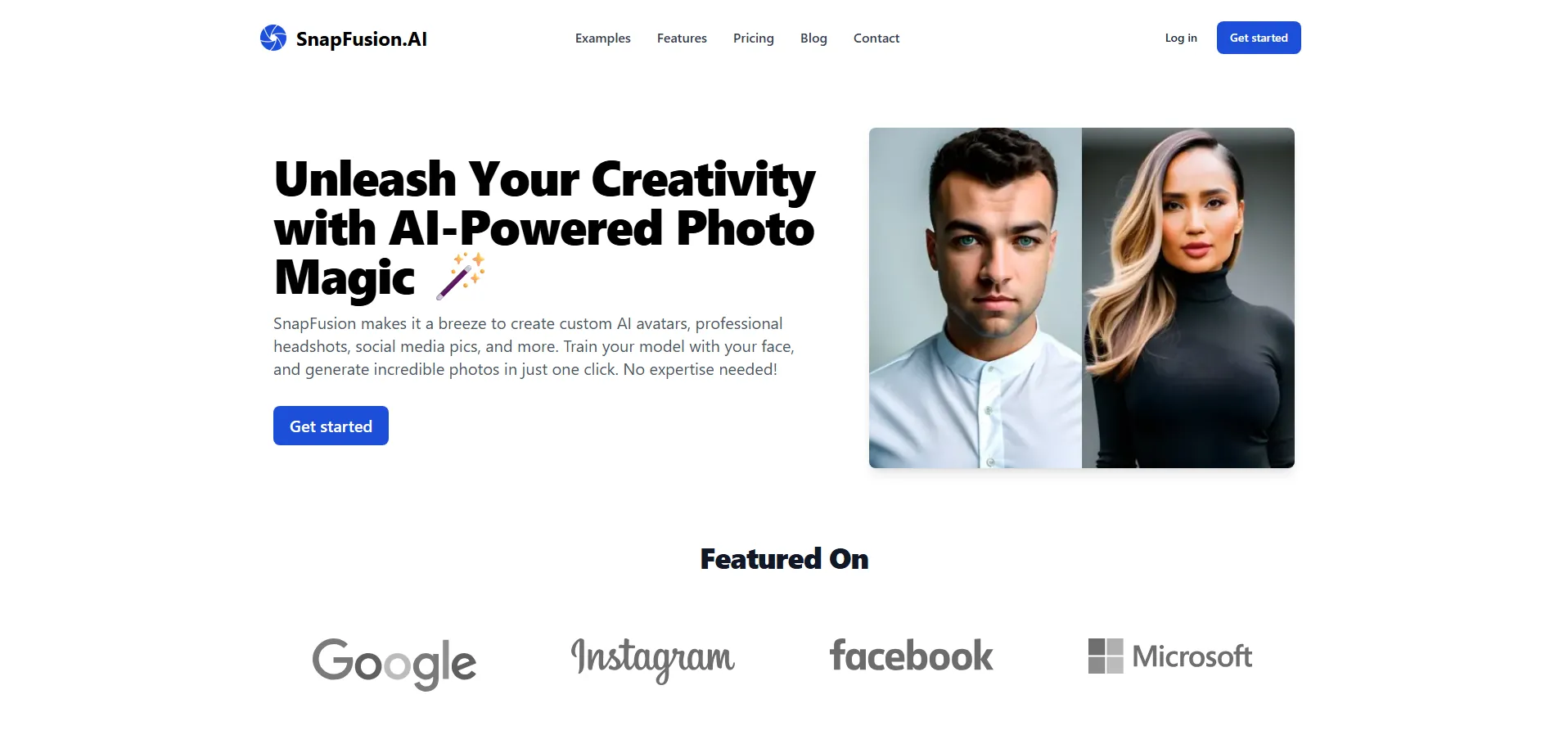The width and height of the screenshot is (1568, 744).
Task: Click the SnapFusion.AI aperture logo icon
Action: [x=273, y=38]
